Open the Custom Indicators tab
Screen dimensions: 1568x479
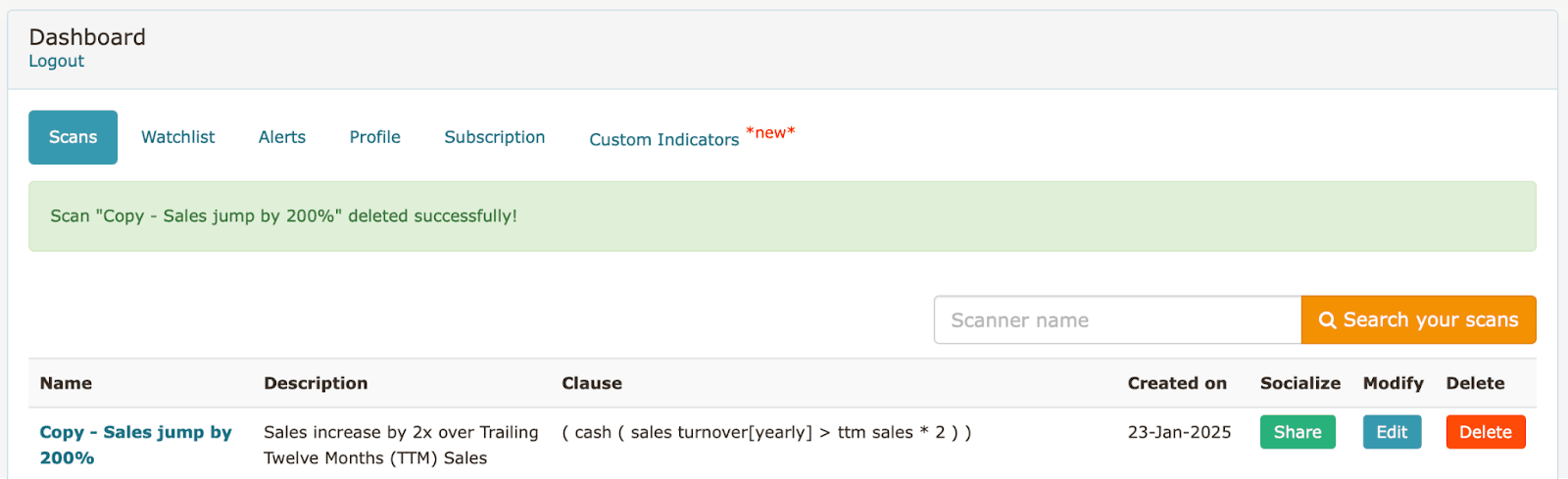click(664, 139)
